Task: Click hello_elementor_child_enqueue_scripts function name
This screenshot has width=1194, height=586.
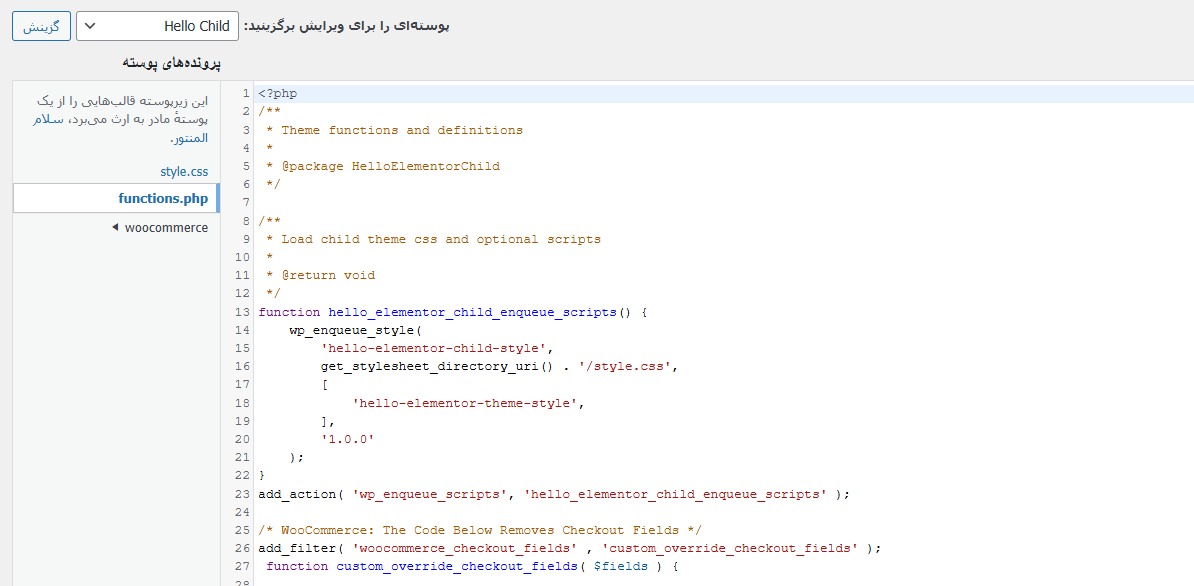Action: click(474, 312)
